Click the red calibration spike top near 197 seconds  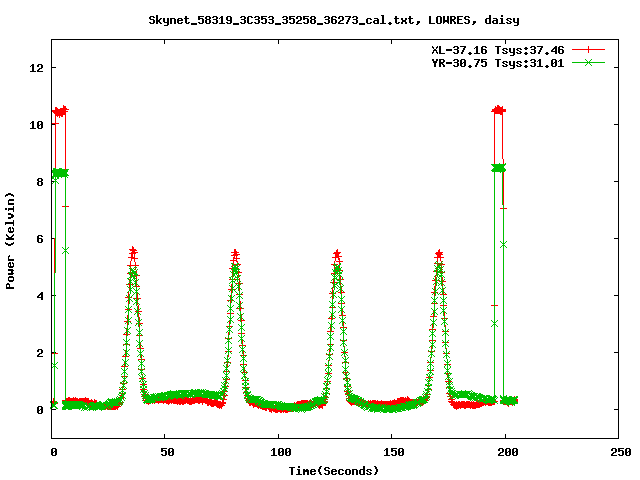(x=498, y=110)
